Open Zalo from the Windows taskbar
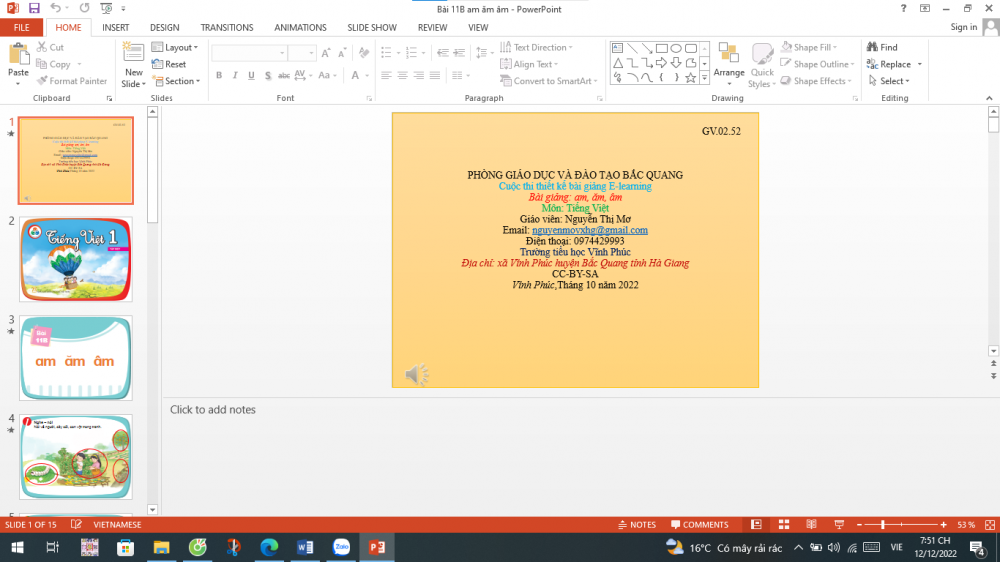The width and height of the screenshot is (1000, 562). click(341, 547)
